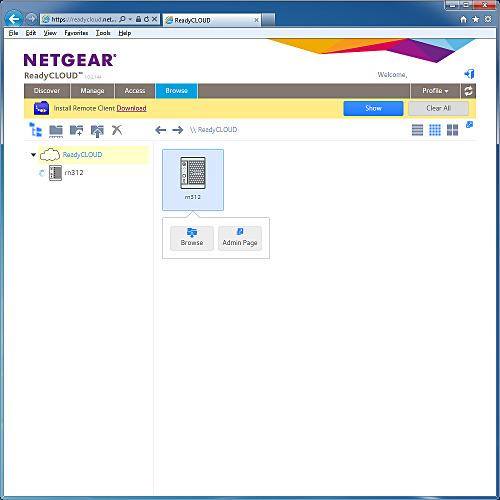Click the blue Show button
Screen dimensions: 500x500
tap(373, 108)
